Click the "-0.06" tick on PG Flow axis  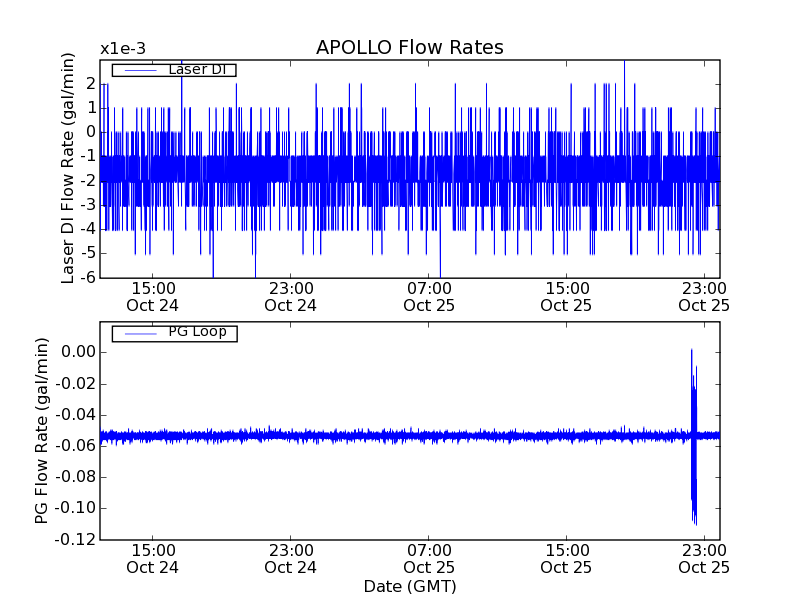(x=76, y=445)
